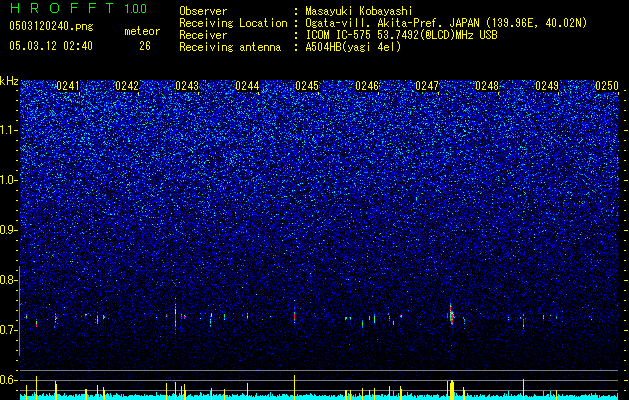The image size is (629, 400).
Task: Click the A504HB(yagi 4el) antenna text
Action: (353, 47)
